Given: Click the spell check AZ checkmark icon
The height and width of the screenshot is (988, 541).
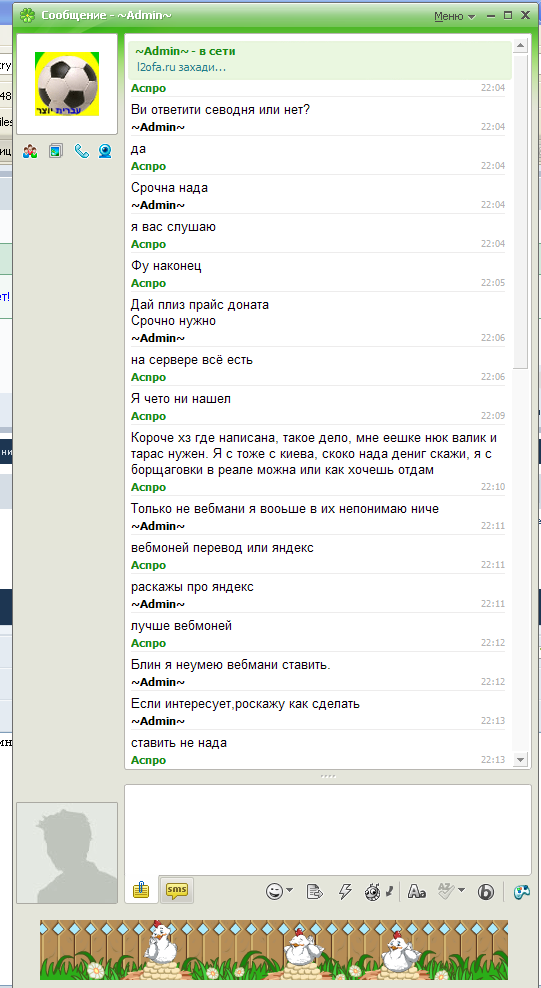Looking at the screenshot, I should [446, 891].
